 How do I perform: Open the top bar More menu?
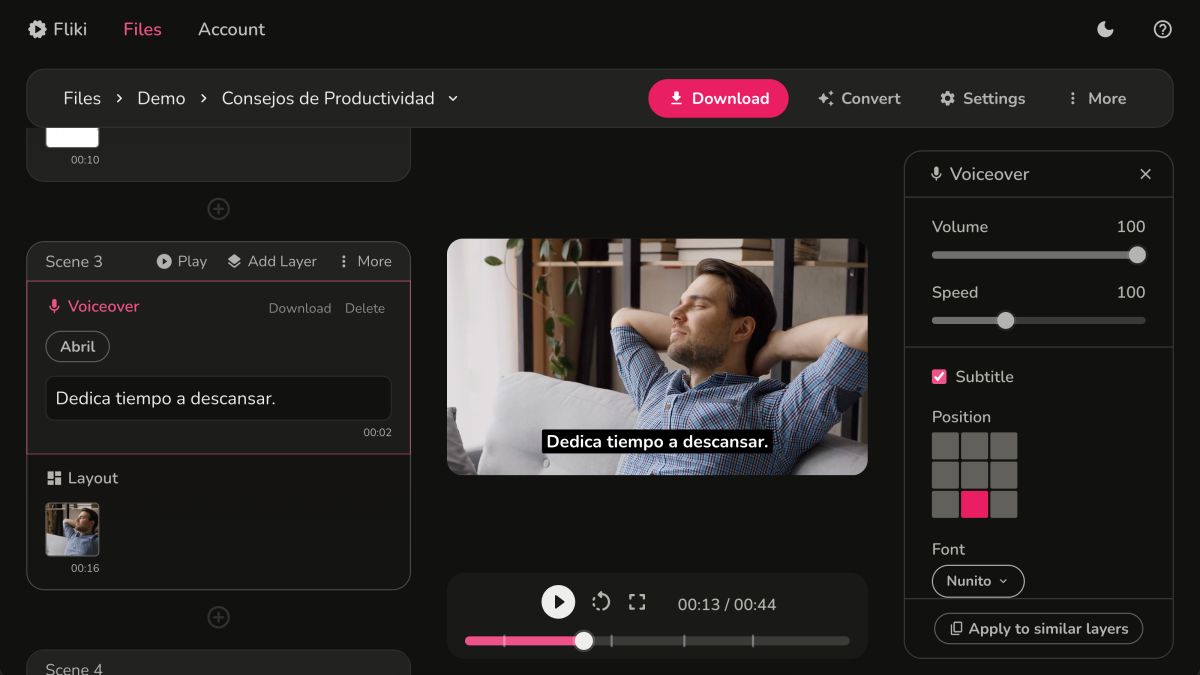(x=1096, y=98)
